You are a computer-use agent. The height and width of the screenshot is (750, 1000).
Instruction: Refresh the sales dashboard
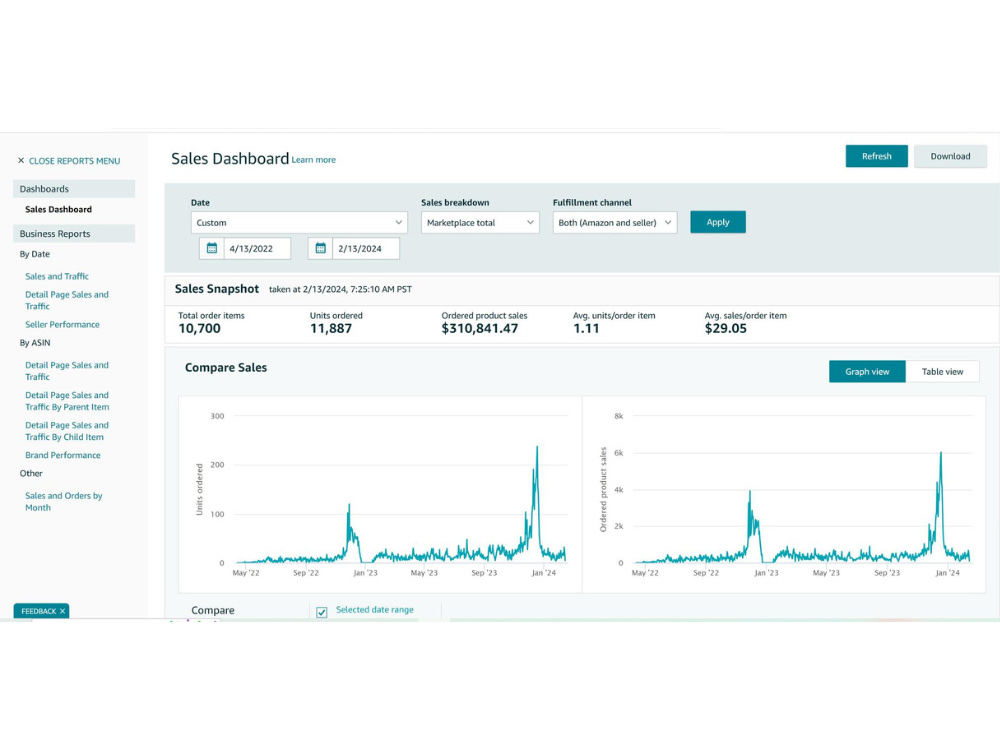pyautogui.click(x=876, y=156)
